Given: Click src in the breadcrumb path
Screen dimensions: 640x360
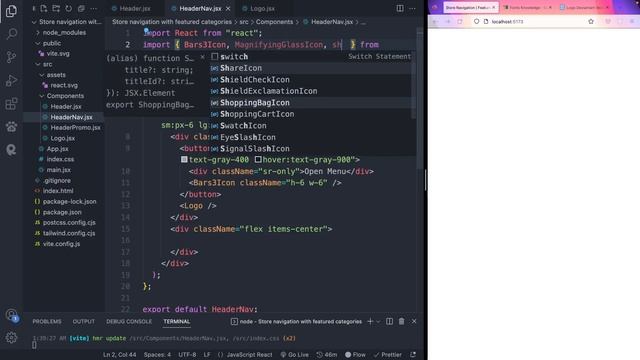Looking at the screenshot, I should (x=244, y=22).
